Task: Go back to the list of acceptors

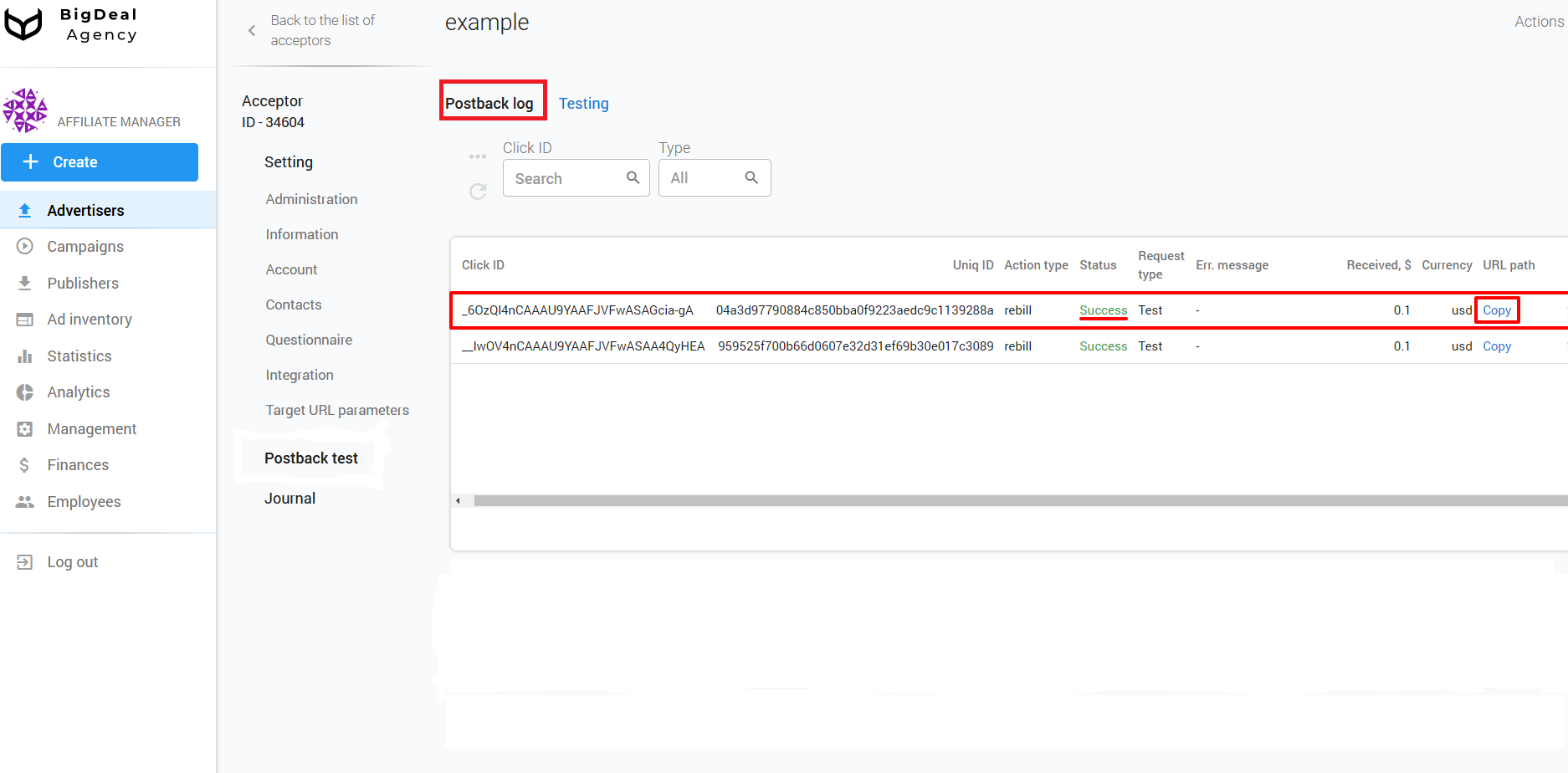Action: tap(322, 29)
